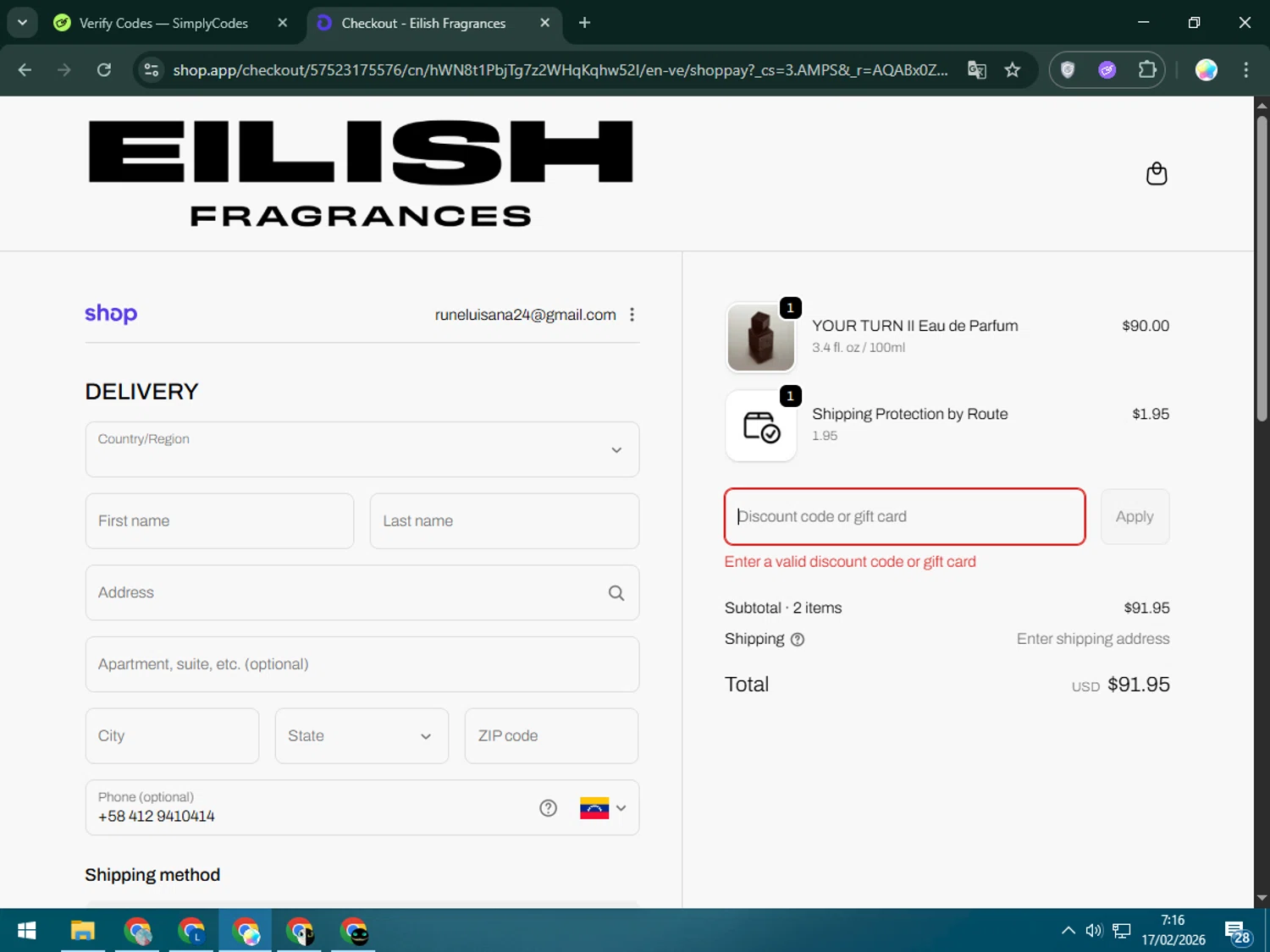Click the YOUR TURN II perfume thumbnail
The image size is (1270, 952).
click(761, 338)
